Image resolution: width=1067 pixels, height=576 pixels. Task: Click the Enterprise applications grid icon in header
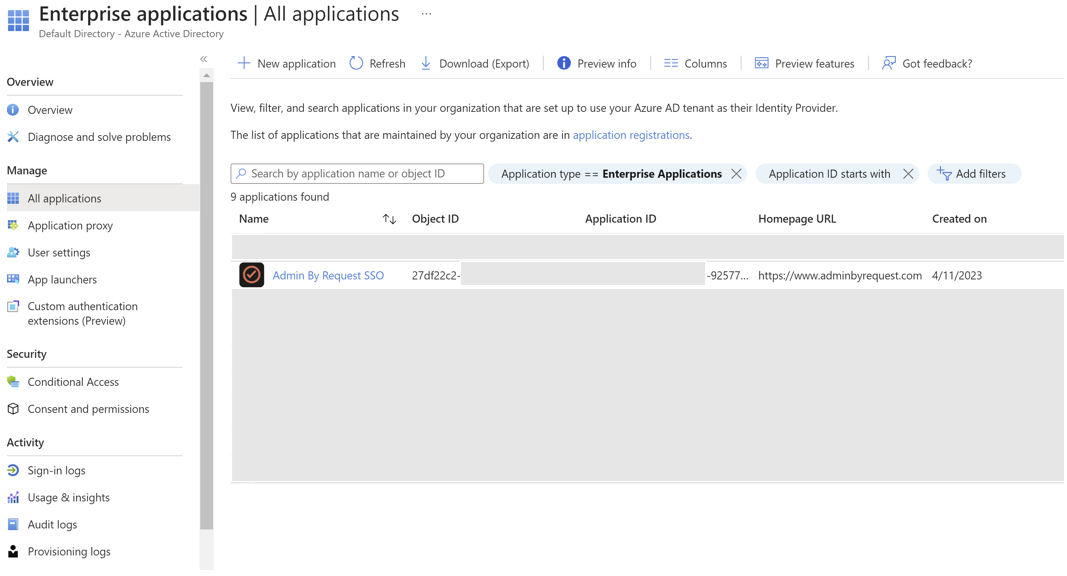click(x=18, y=20)
